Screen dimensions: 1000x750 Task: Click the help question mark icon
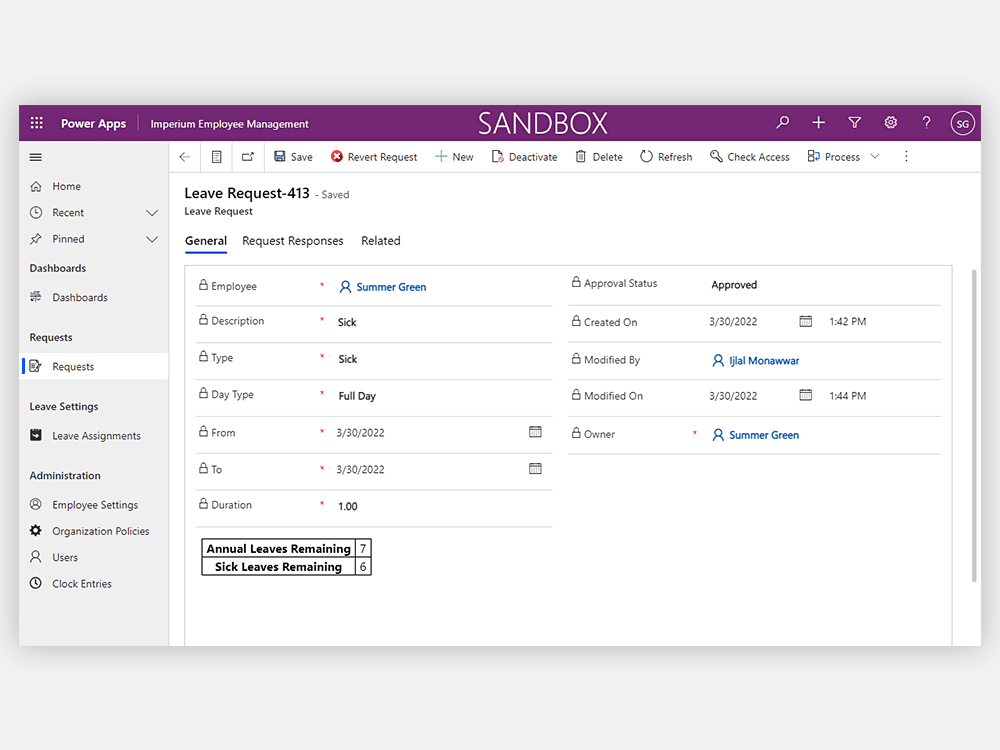tap(927, 122)
